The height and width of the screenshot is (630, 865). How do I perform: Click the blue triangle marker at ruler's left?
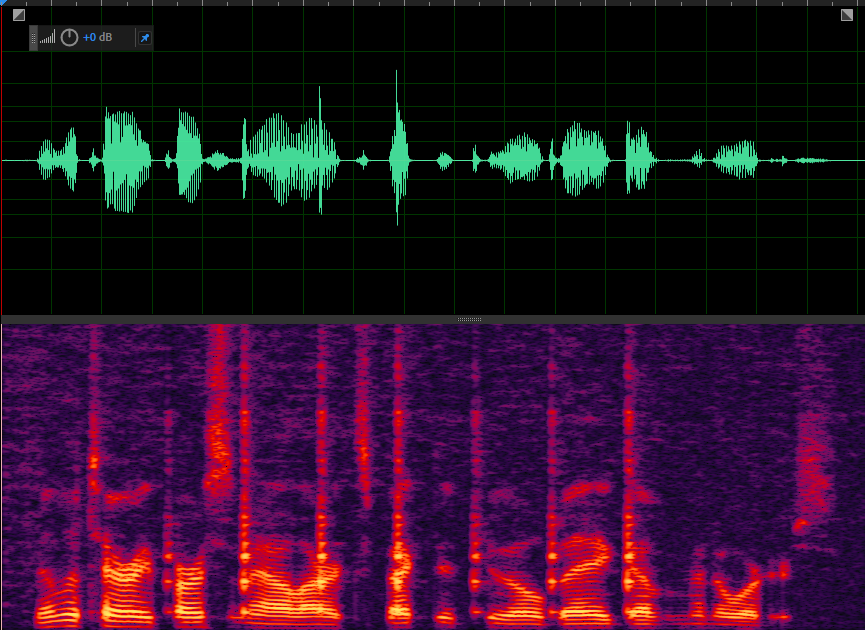point(4,3)
